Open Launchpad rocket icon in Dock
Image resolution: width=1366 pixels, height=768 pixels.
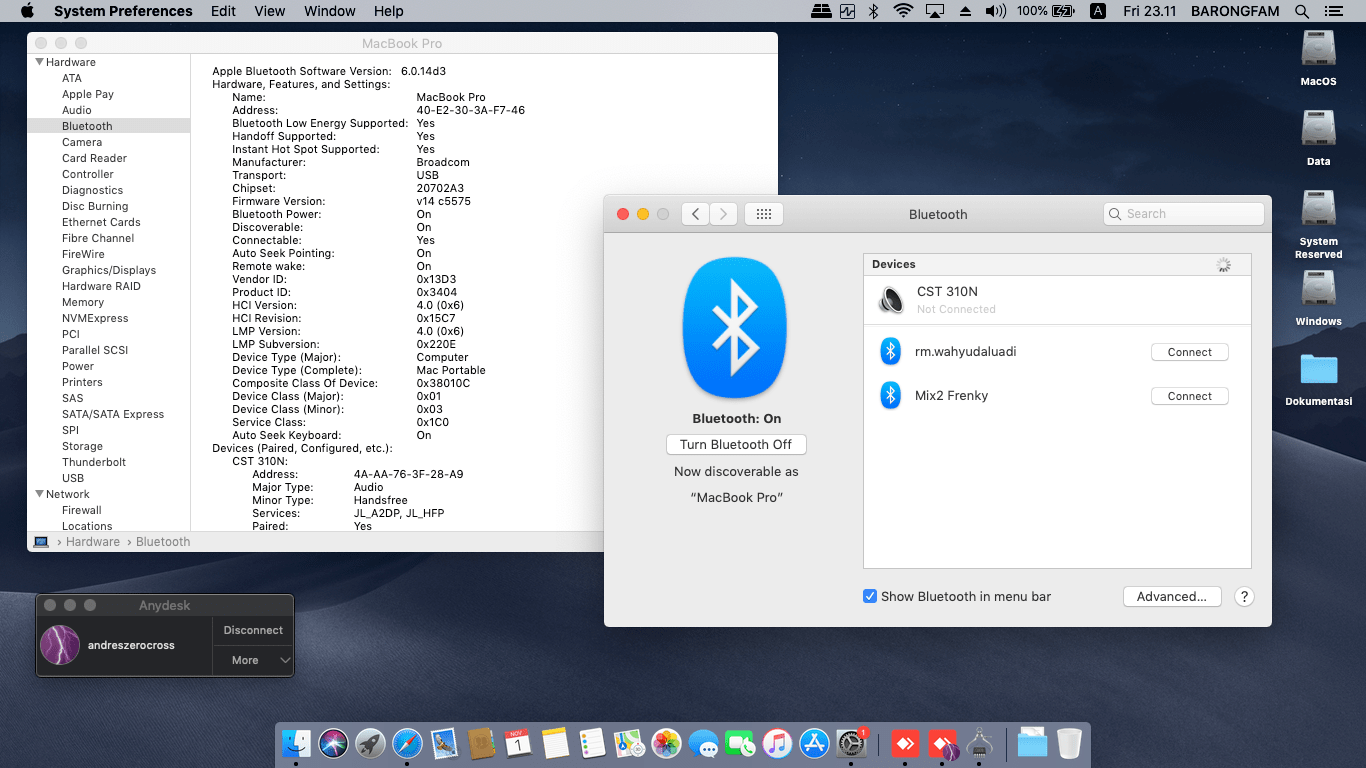[370, 743]
